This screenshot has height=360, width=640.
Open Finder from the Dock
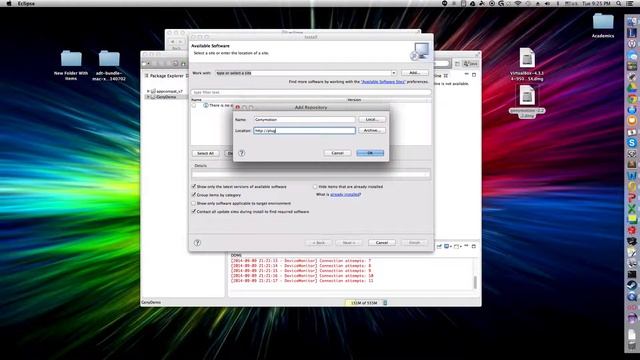pyautogui.click(x=632, y=21)
